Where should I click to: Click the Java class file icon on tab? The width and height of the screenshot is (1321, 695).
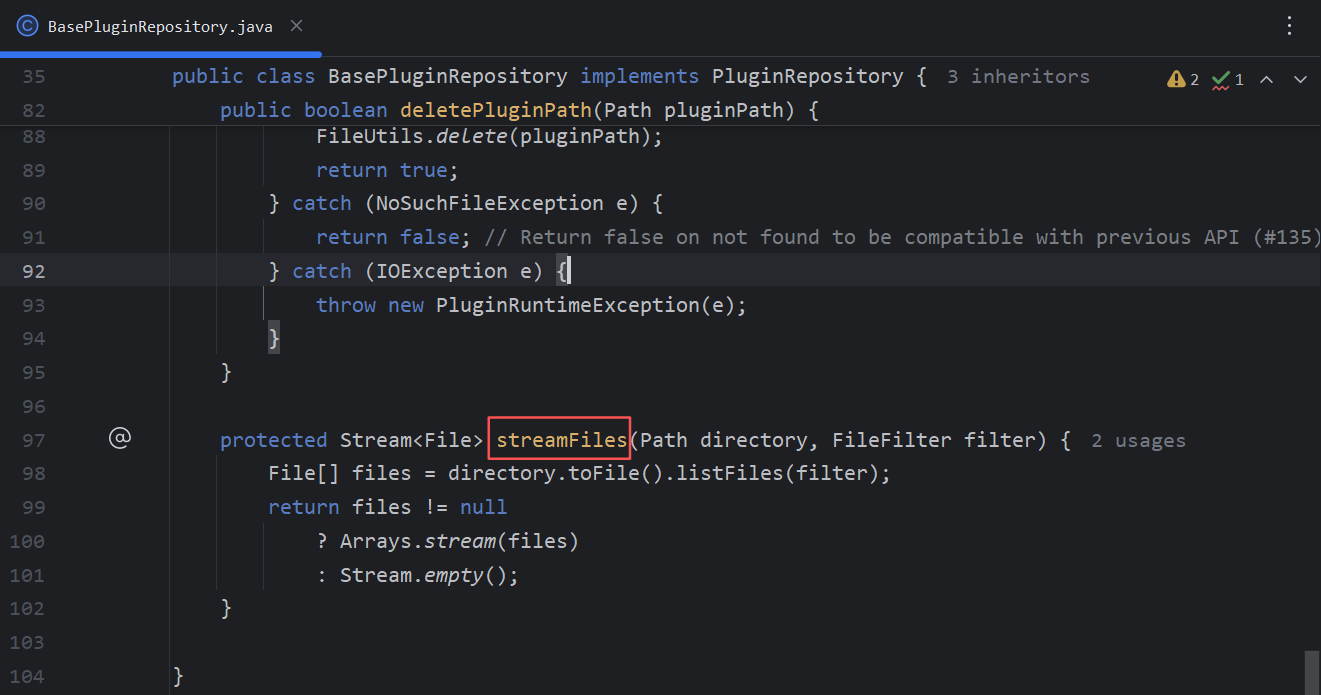point(28,26)
